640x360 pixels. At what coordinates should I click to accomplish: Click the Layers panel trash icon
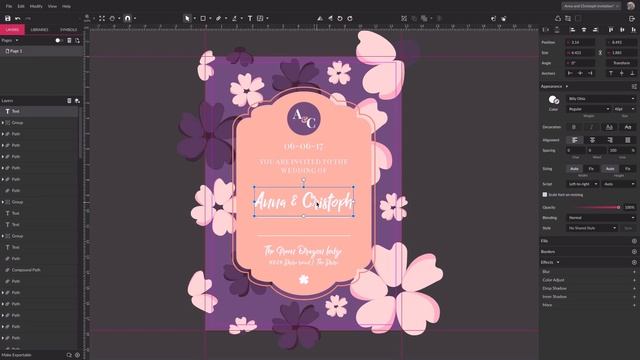(69, 100)
